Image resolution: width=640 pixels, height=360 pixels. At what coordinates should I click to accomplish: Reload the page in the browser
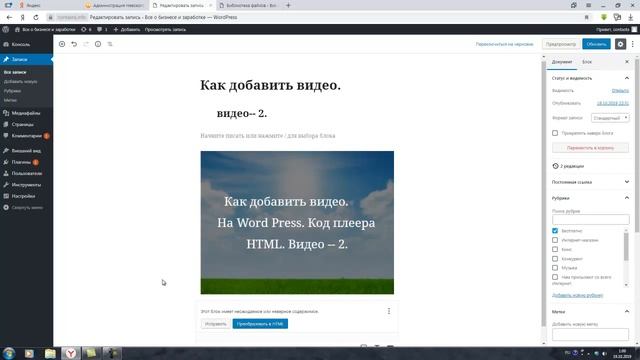pos(36,17)
